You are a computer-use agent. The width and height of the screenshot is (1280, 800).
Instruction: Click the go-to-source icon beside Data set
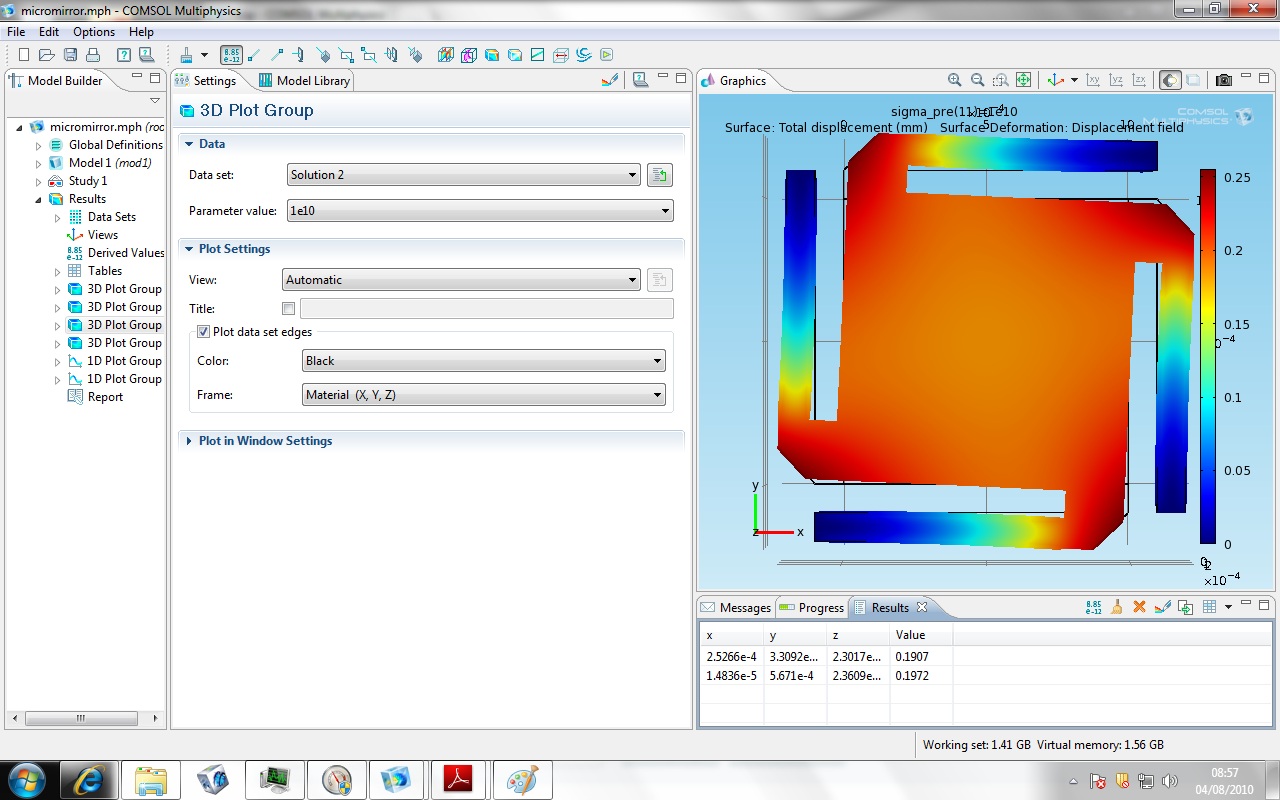(660, 175)
